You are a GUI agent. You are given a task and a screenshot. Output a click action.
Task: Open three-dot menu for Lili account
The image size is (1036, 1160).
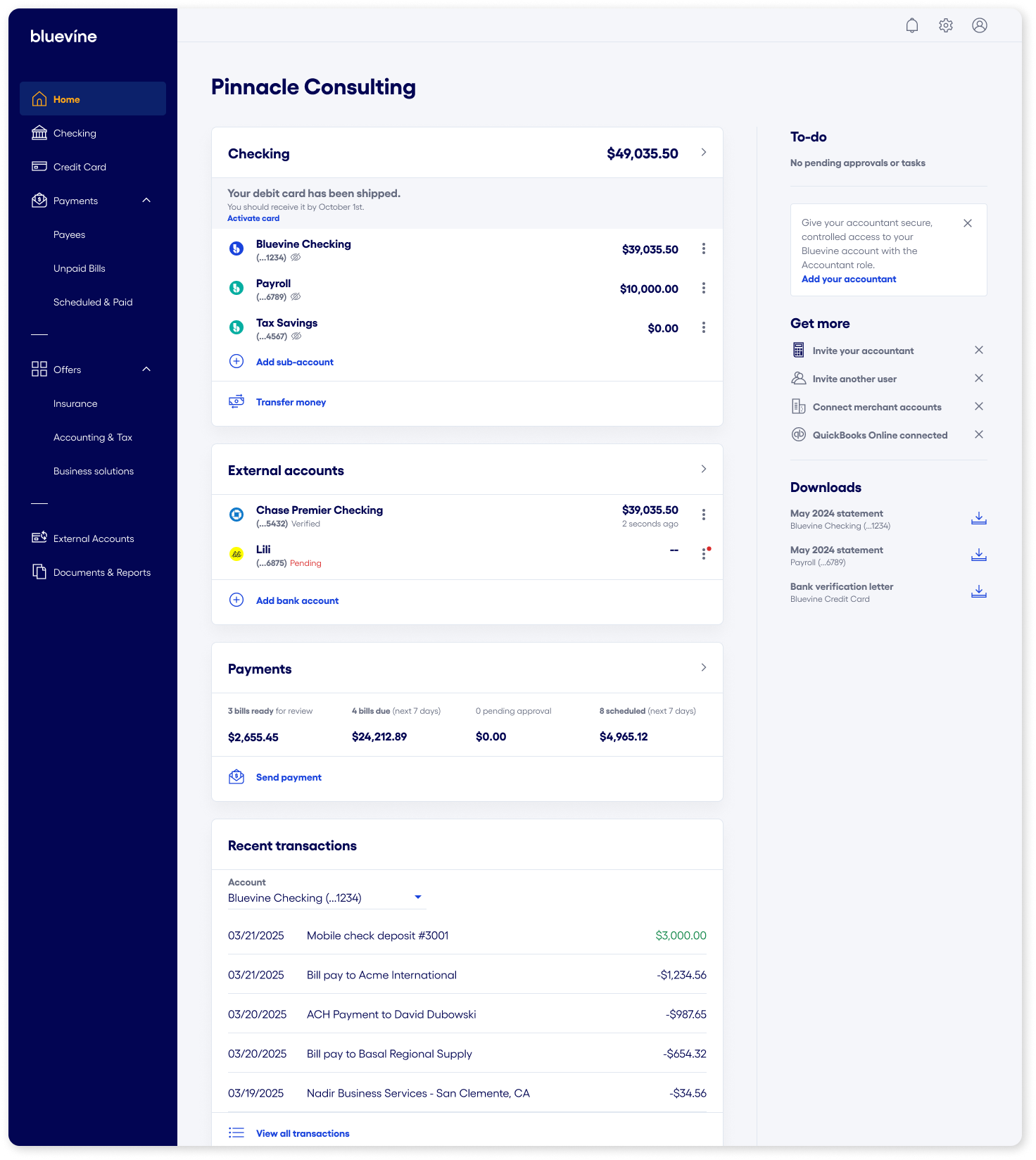[x=703, y=554]
